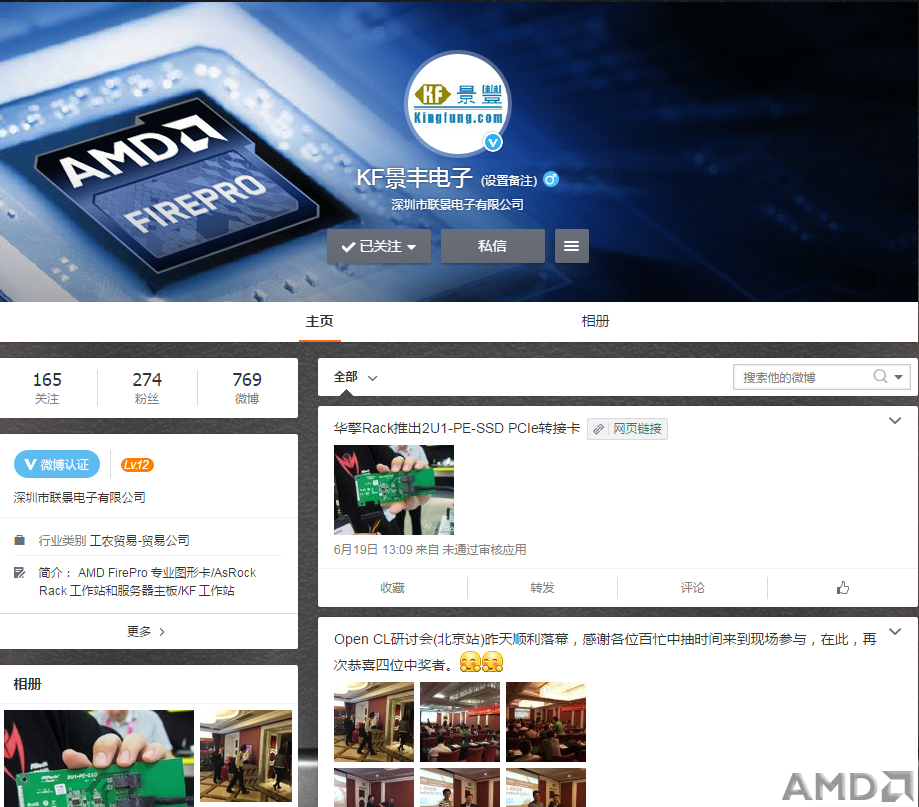This screenshot has height=807, width=919.
Task: Open sidebar album PCIe card photo
Action: click(x=99, y=758)
